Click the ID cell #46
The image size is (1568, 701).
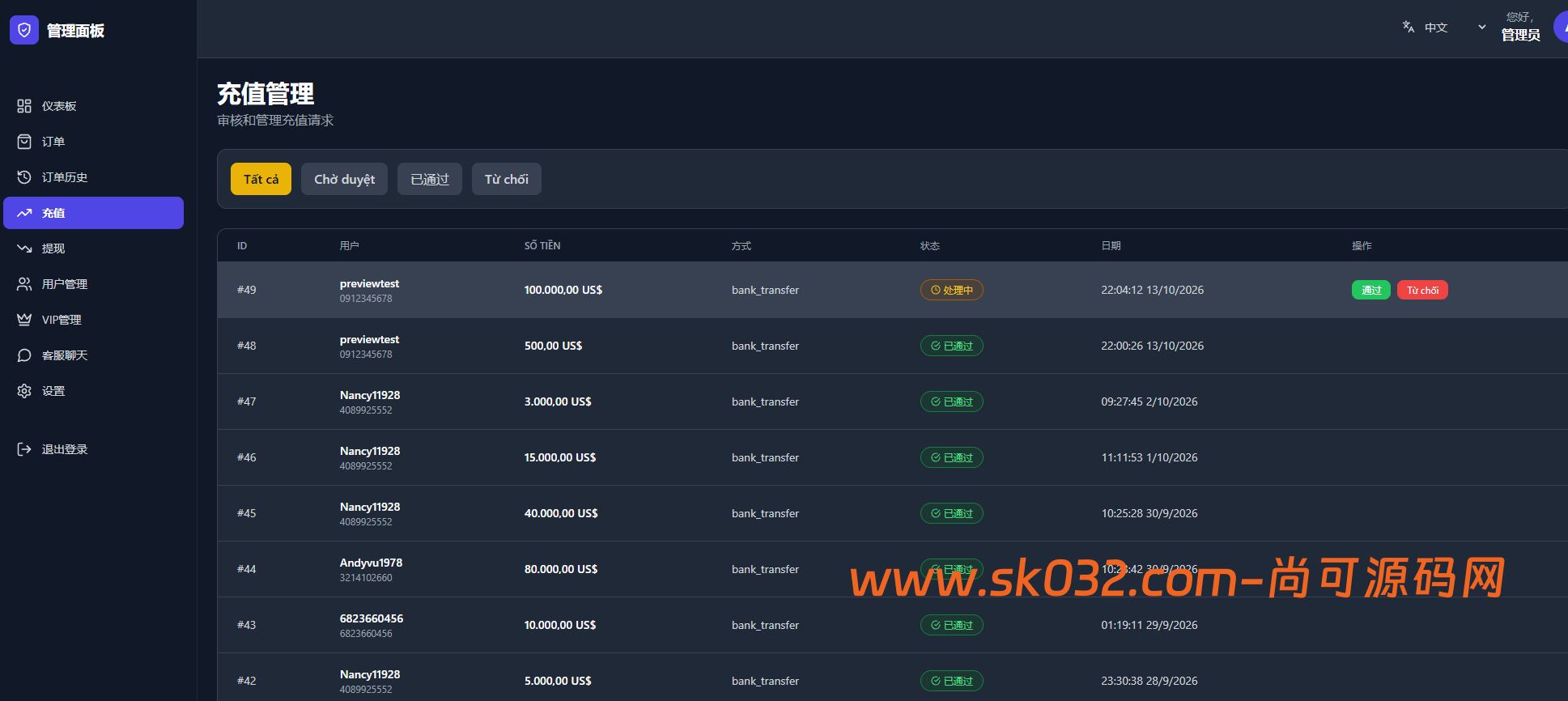(247, 457)
